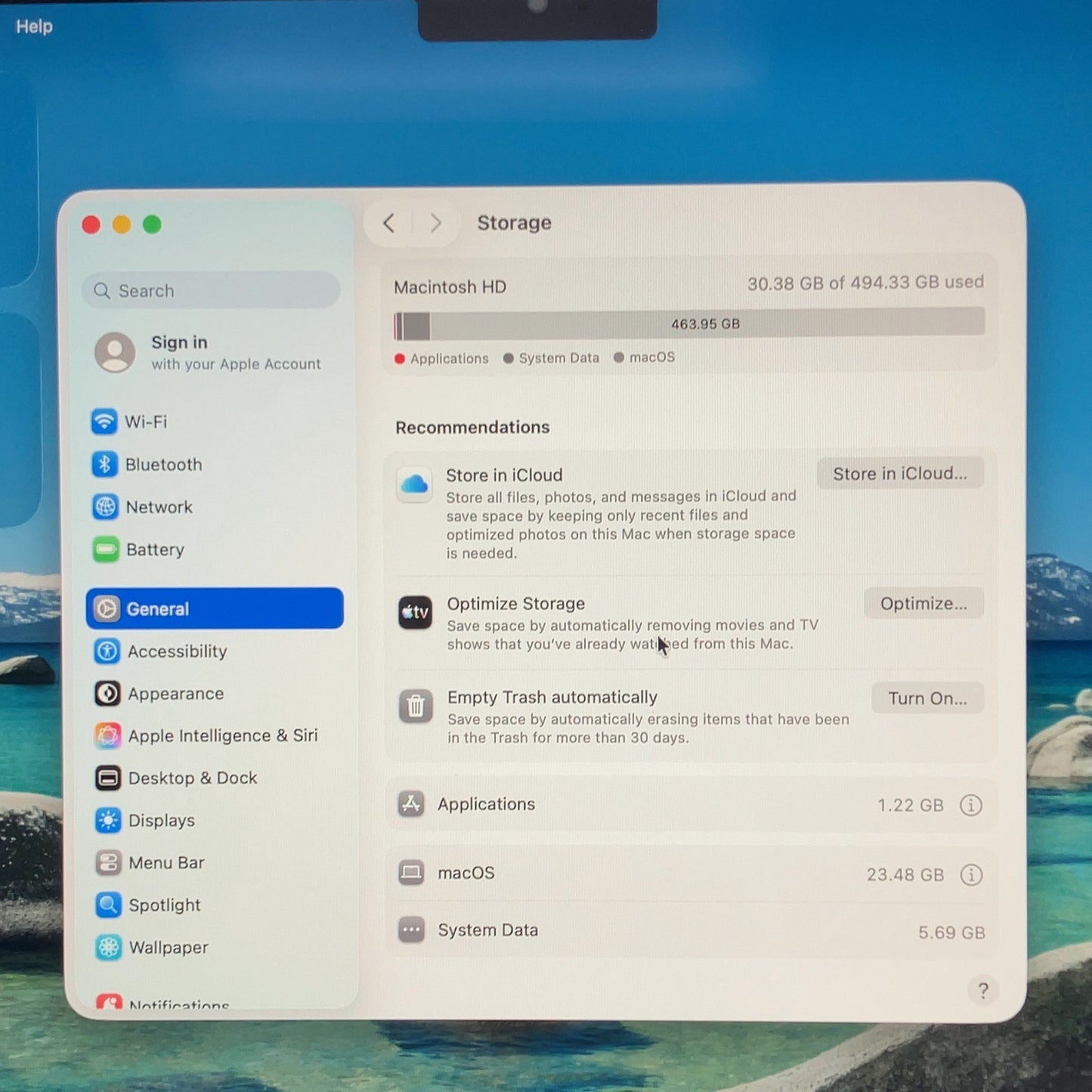Click the Desktop & Dock icon

(x=108, y=778)
